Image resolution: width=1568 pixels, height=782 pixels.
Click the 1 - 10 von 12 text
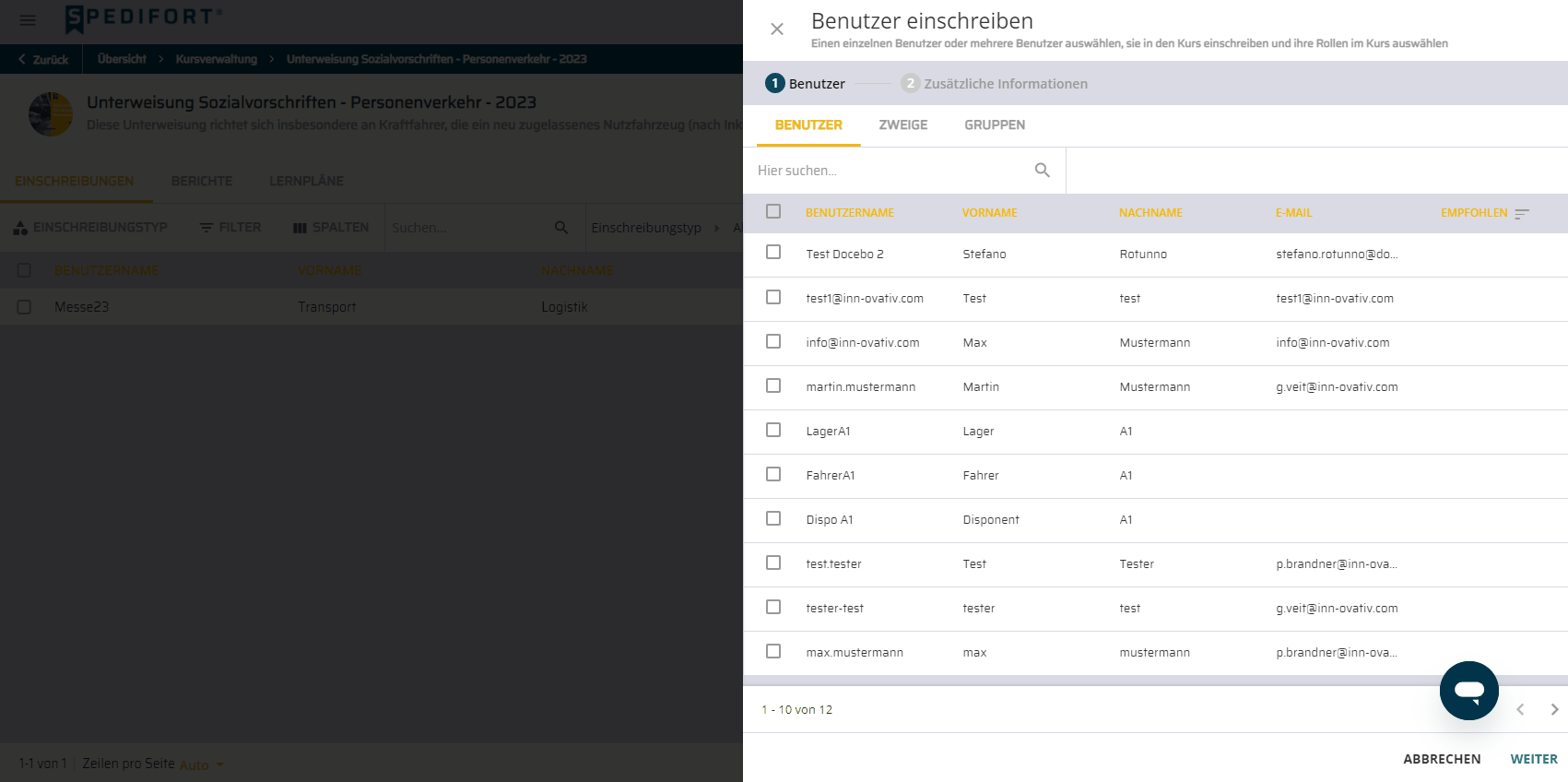pos(796,709)
